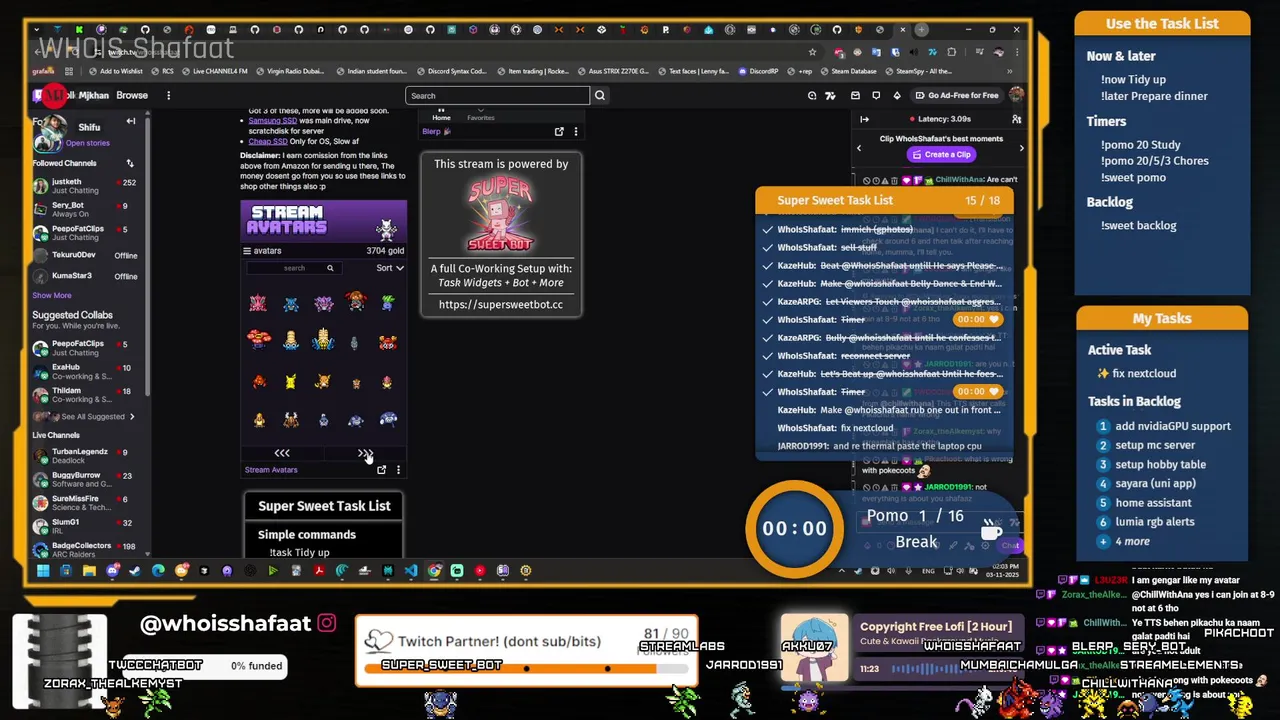1280x720 pixels.
Task: Open the user profile avatar menu
Action: (x=1016, y=95)
